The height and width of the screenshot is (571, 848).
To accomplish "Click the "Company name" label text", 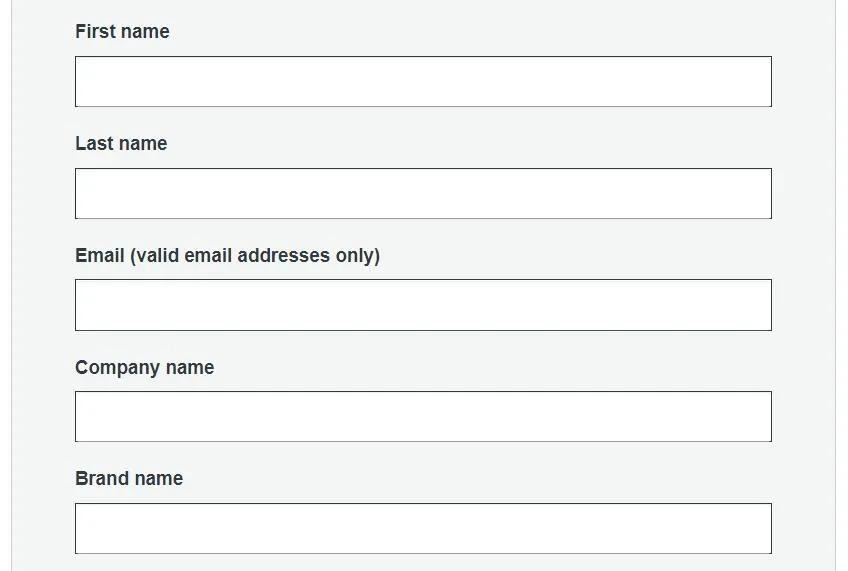I will [x=144, y=368].
